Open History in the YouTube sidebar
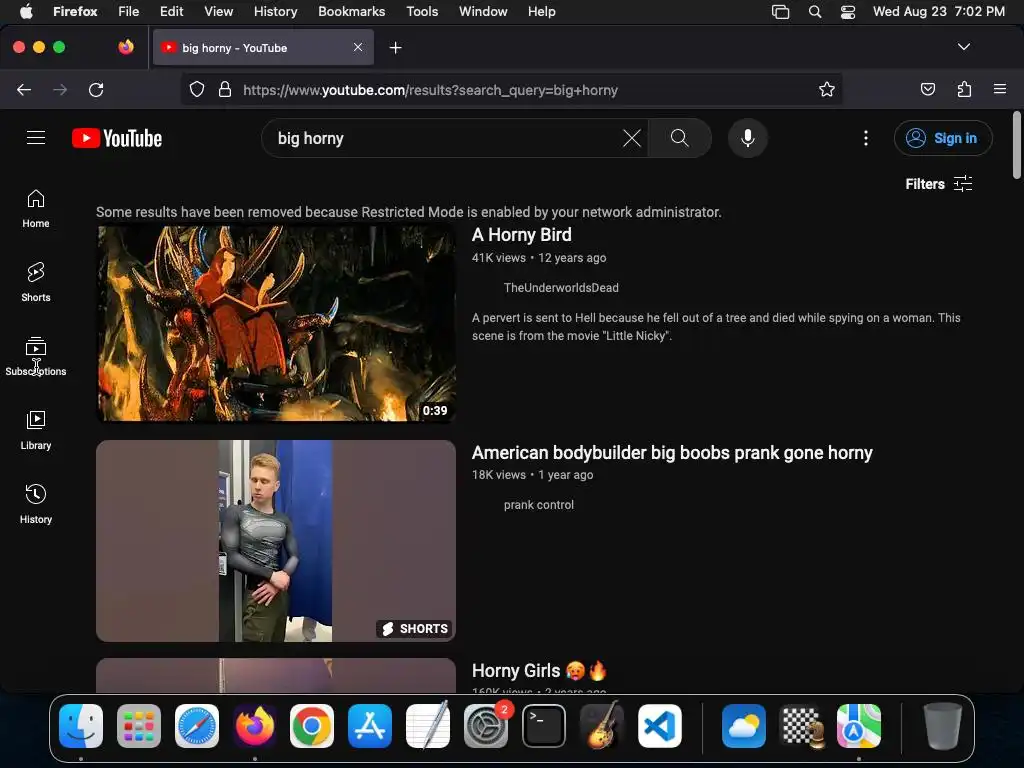This screenshot has height=768, width=1024. (36, 504)
